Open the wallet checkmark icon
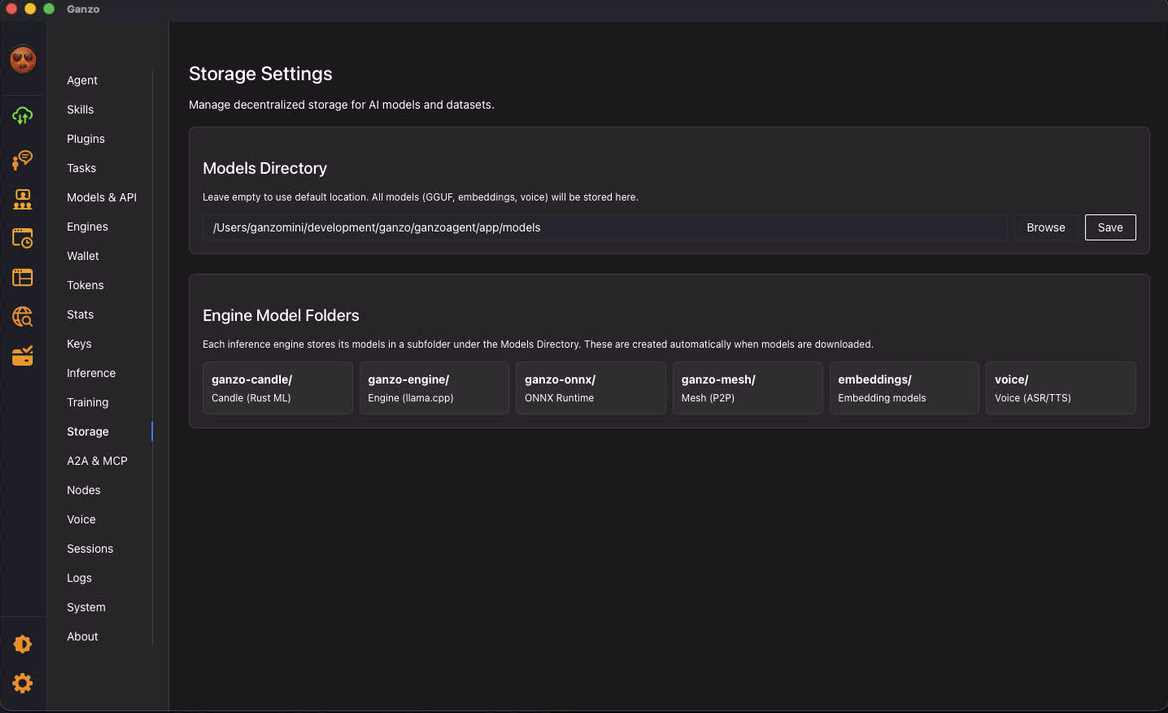Viewport: 1168px width, 713px height. point(22,355)
